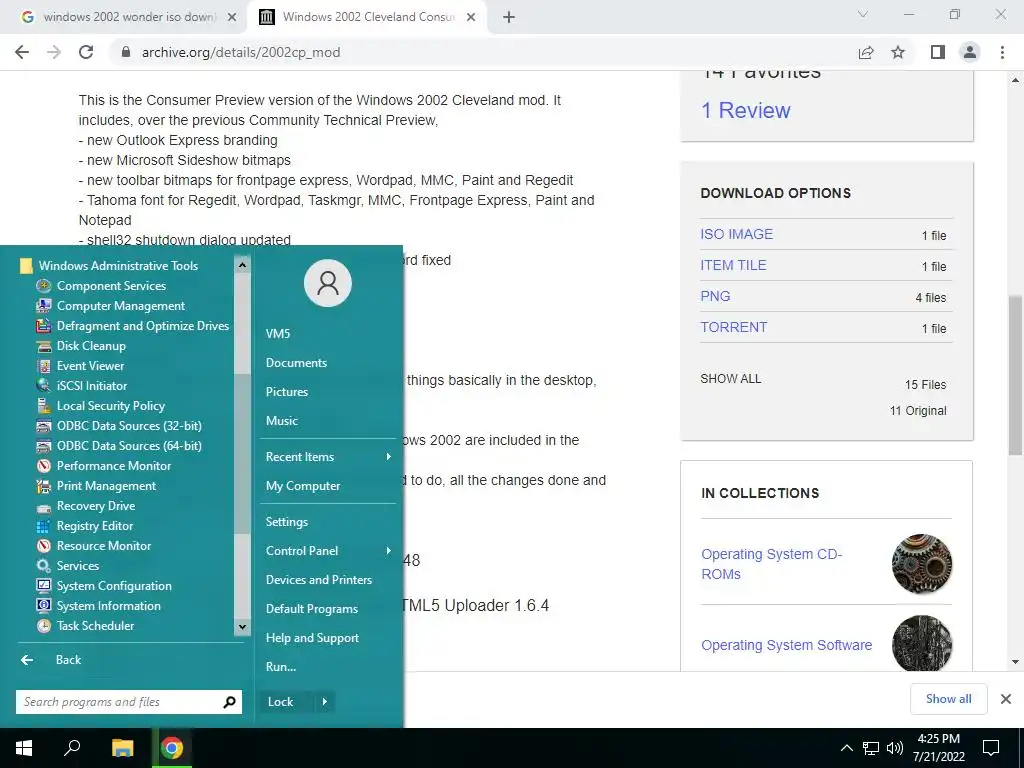Viewport: 1024px width, 768px height.
Task: Go back in Chrome history
Action: (22, 52)
